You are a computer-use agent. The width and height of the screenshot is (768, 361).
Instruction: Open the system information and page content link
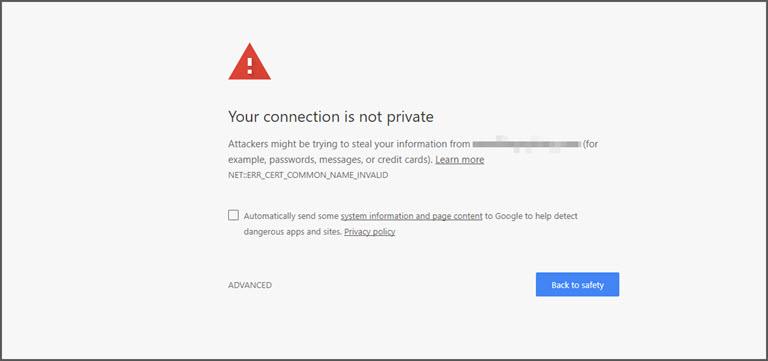411,216
